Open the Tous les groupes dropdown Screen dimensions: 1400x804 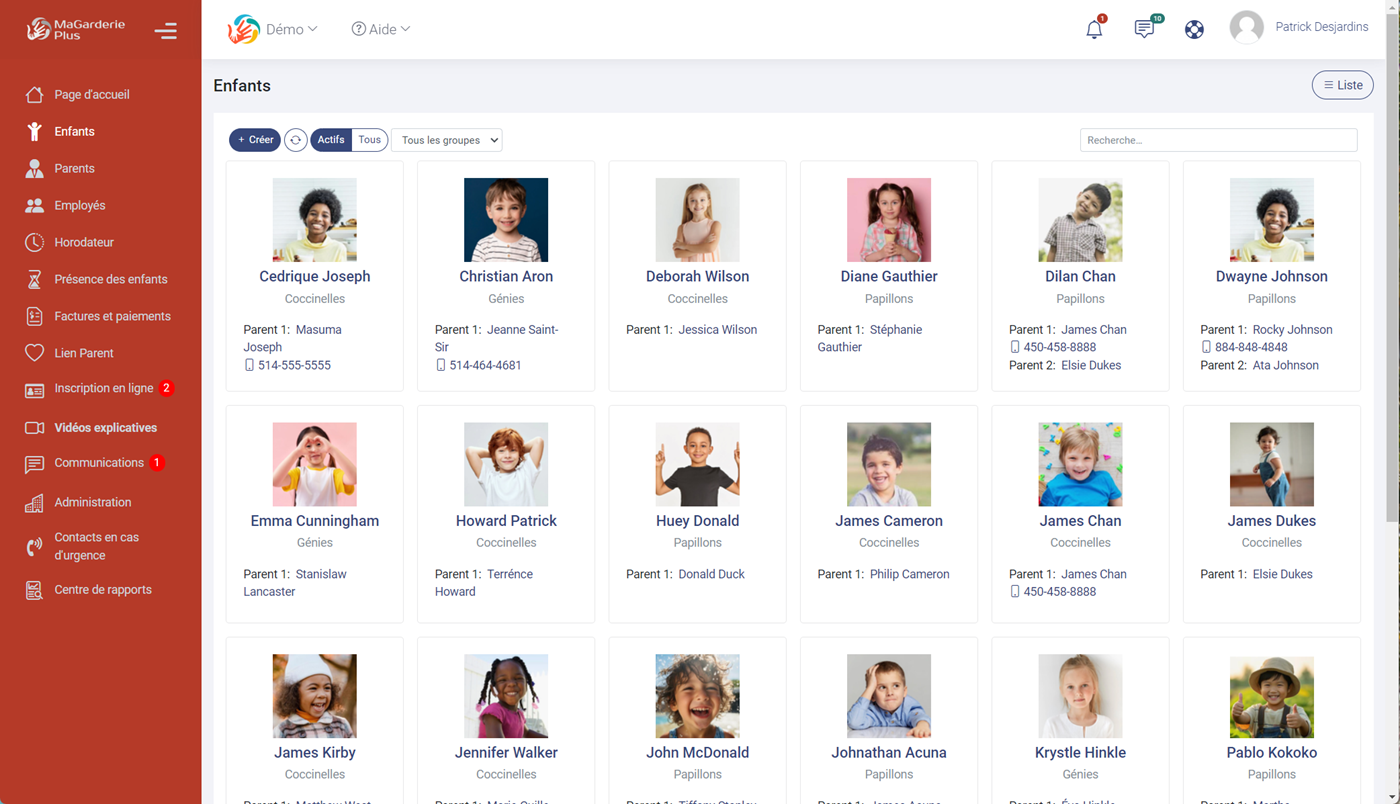[447, 140]
